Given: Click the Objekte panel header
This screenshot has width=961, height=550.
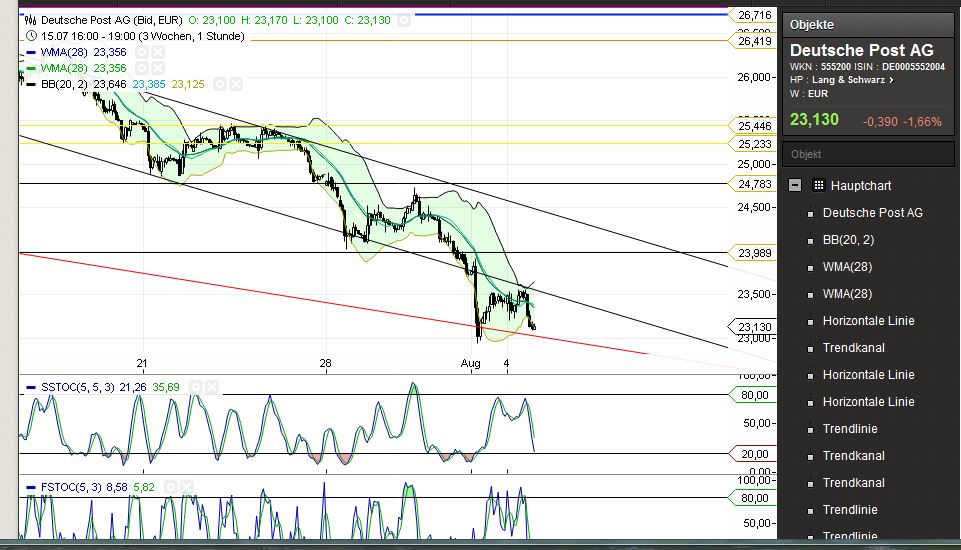Looking at the screenshot, I should 868,25.
